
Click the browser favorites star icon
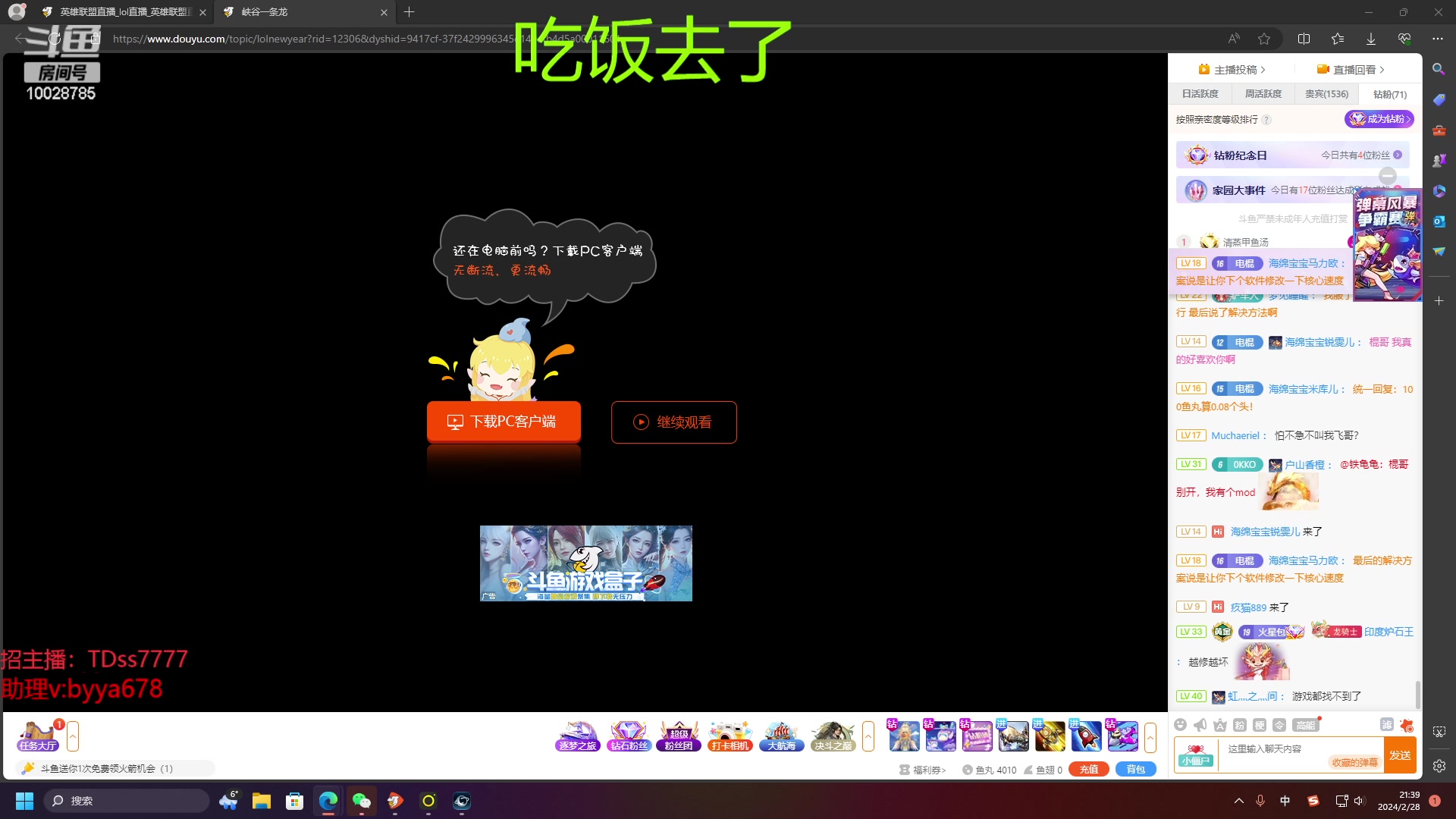1264,39
